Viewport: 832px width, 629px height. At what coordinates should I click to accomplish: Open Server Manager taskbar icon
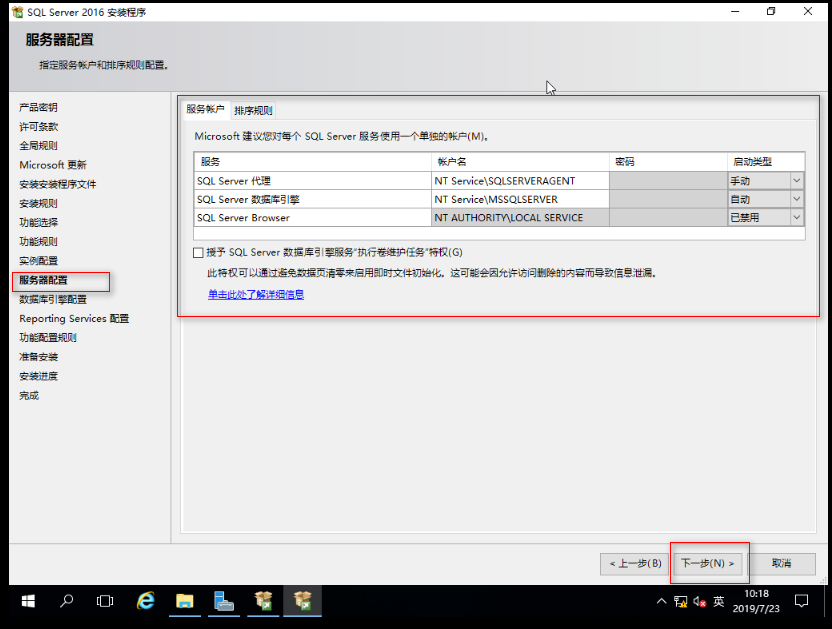pos(223,601)
